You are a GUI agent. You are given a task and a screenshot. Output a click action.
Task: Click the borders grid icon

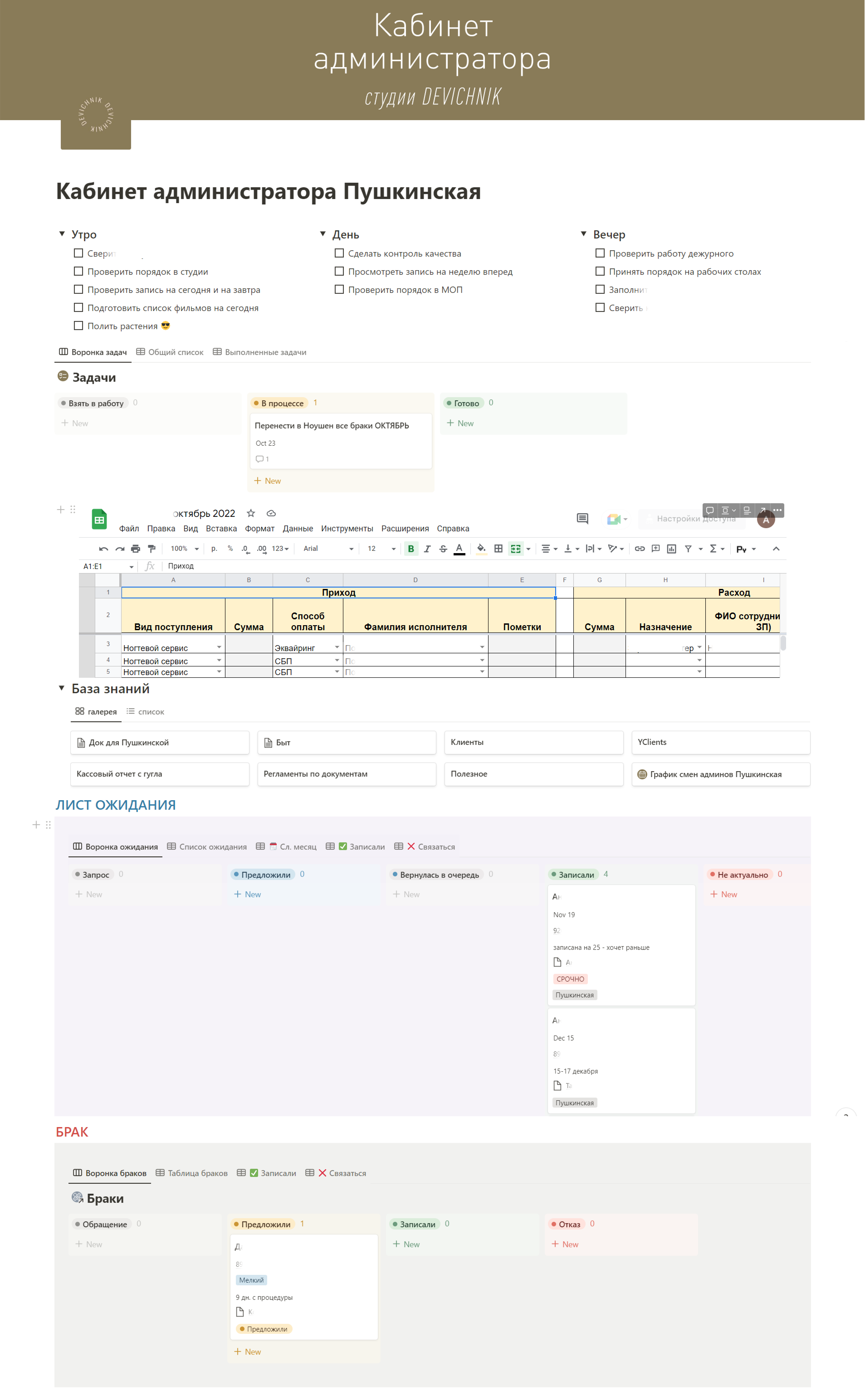[498, 549]
